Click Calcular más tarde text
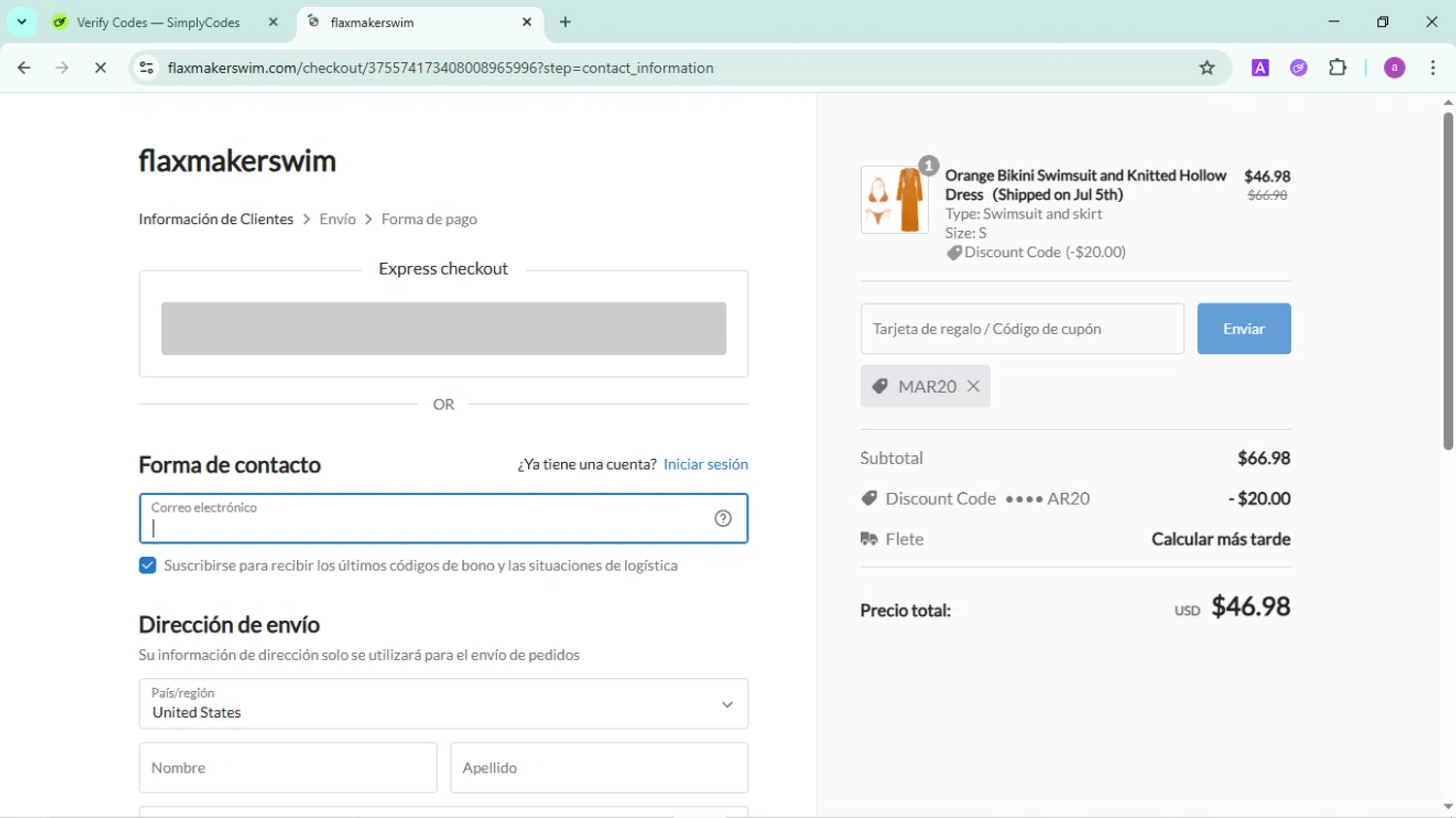The width and height of the screenshot is (1456, 818). pos(1221,539)
